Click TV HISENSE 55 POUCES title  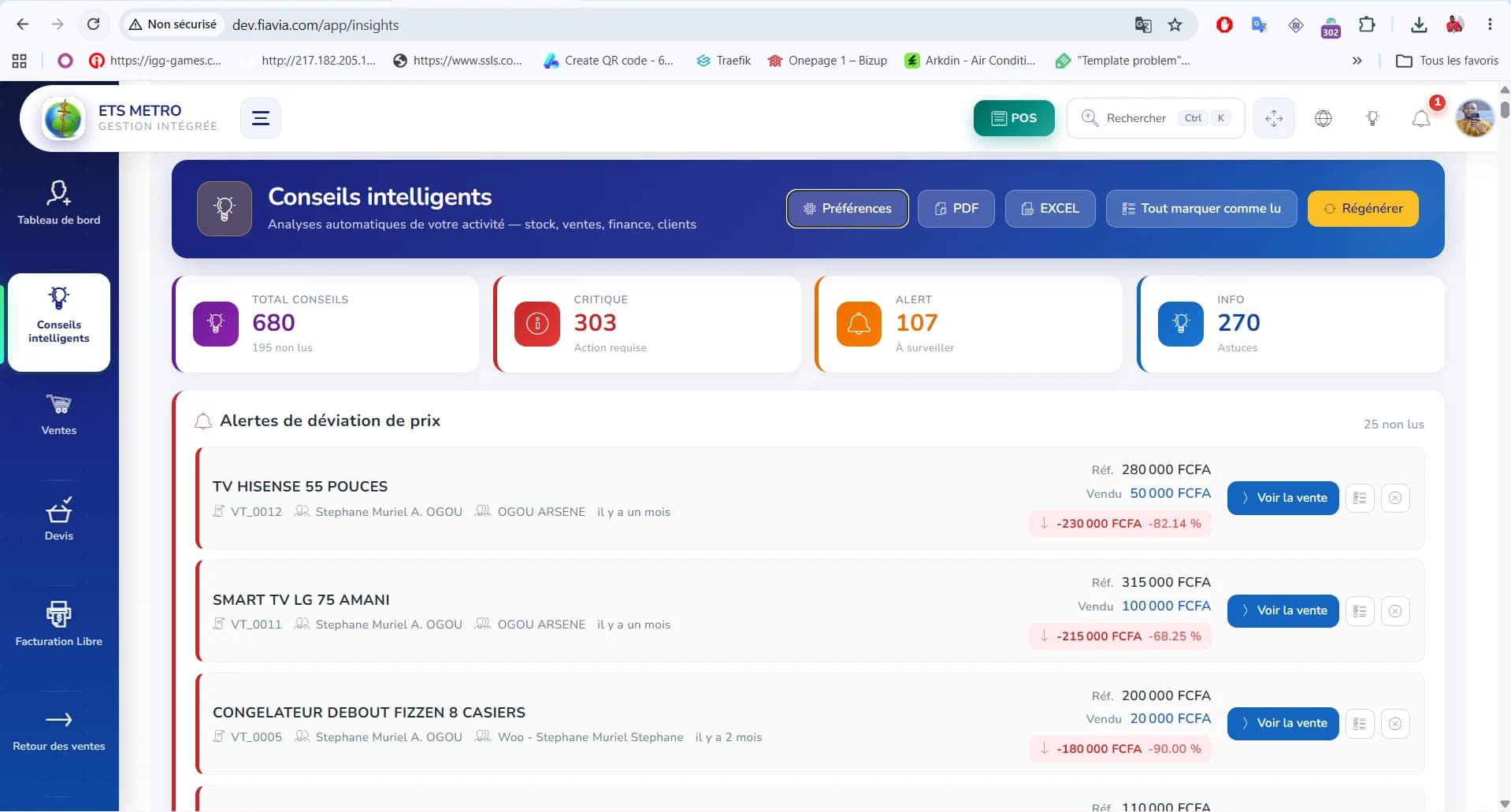pyautogui.click(x=300, y=487)
